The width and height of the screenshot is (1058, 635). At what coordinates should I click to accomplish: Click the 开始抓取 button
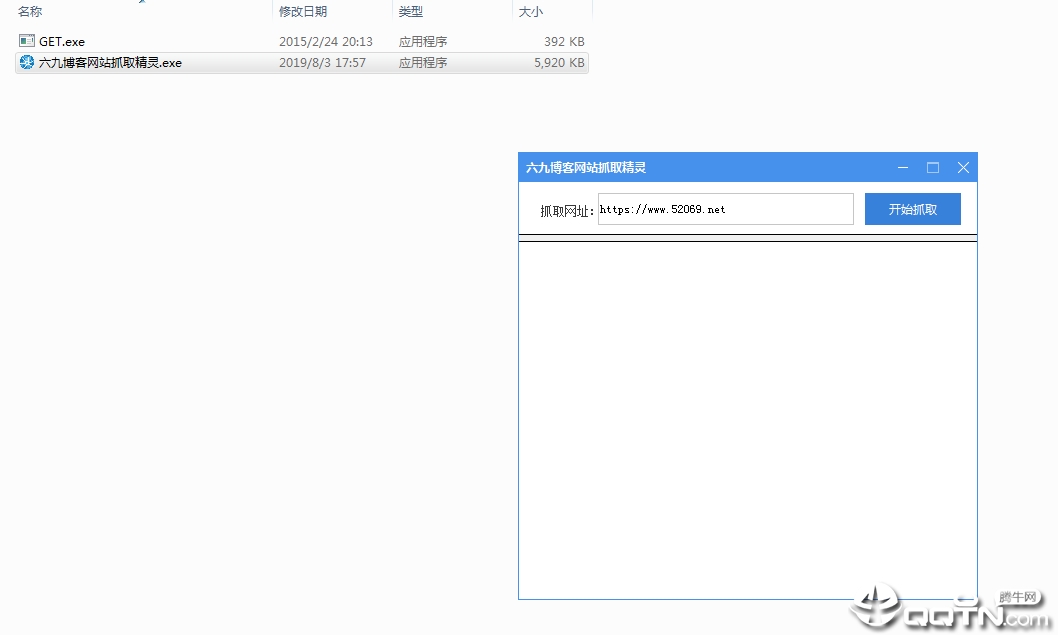[x=913, y=209]
